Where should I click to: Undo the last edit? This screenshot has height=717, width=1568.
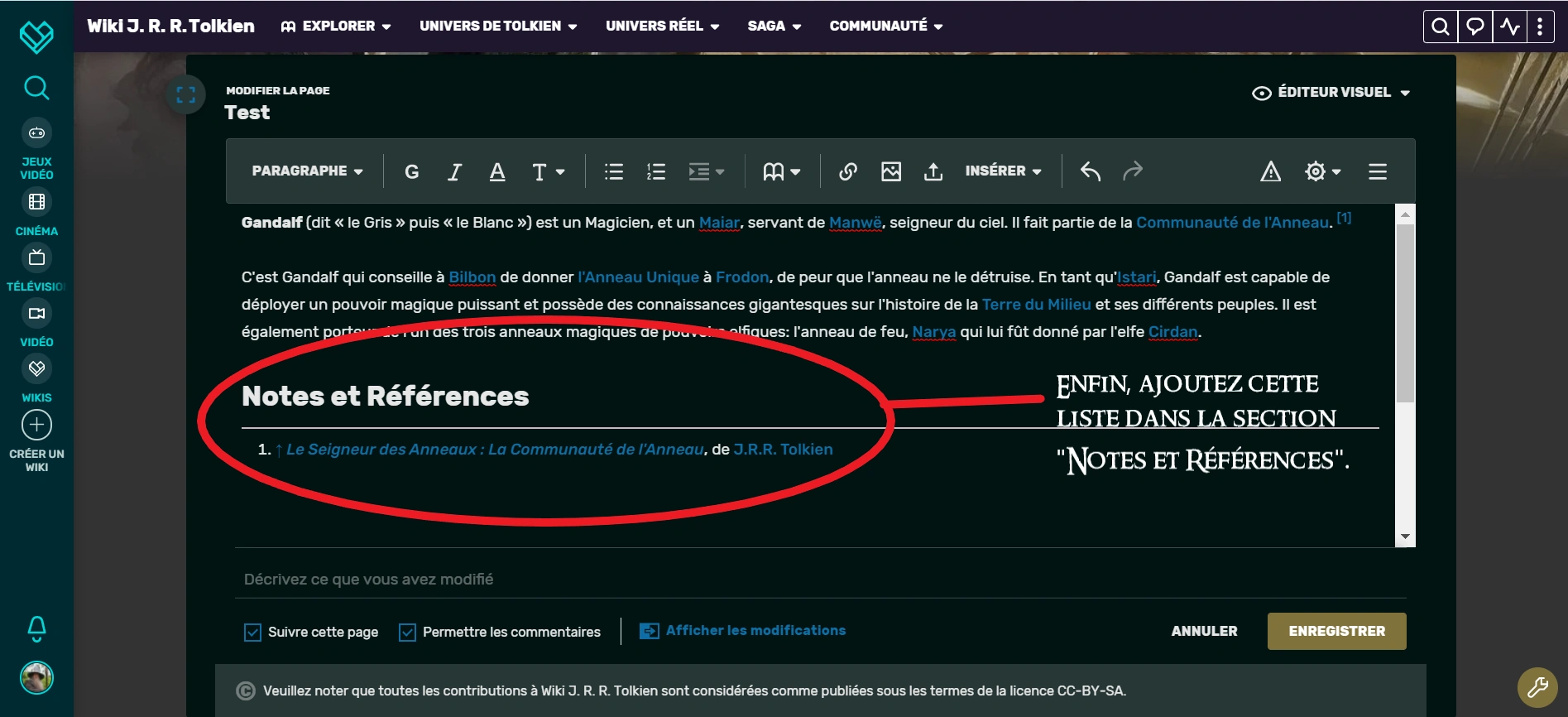click(x=1091, y=171)
